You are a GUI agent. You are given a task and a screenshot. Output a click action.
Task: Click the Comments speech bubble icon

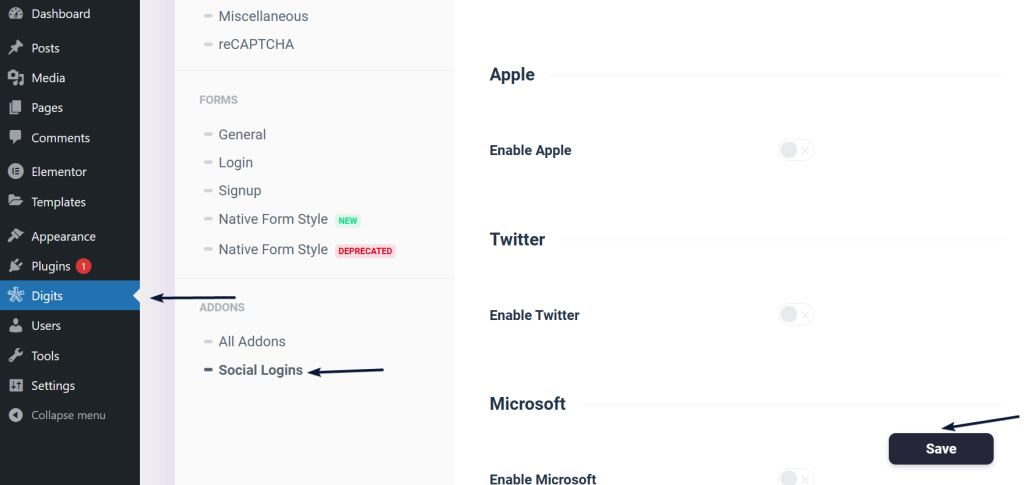pyautogui.click(x=16, y=138)
